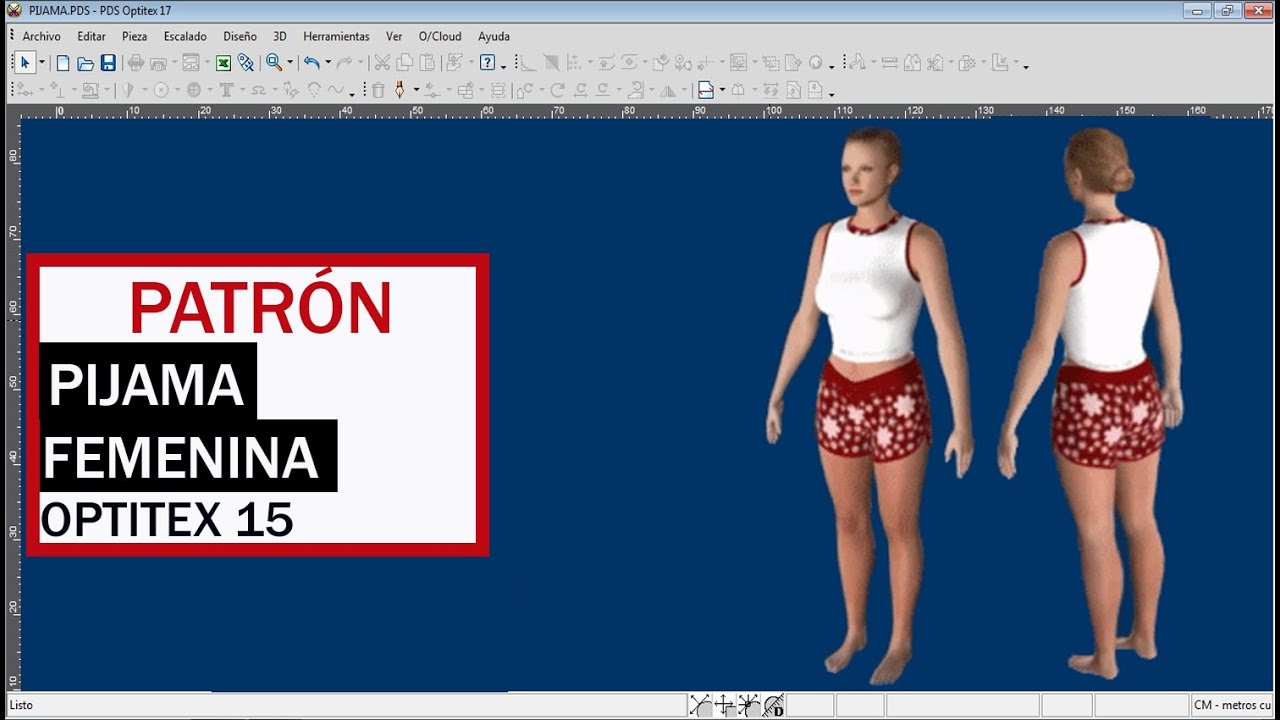Viewport: 1280px width, 720px height.
Task: Open the Diseño menu
Action: pos(240,36)
